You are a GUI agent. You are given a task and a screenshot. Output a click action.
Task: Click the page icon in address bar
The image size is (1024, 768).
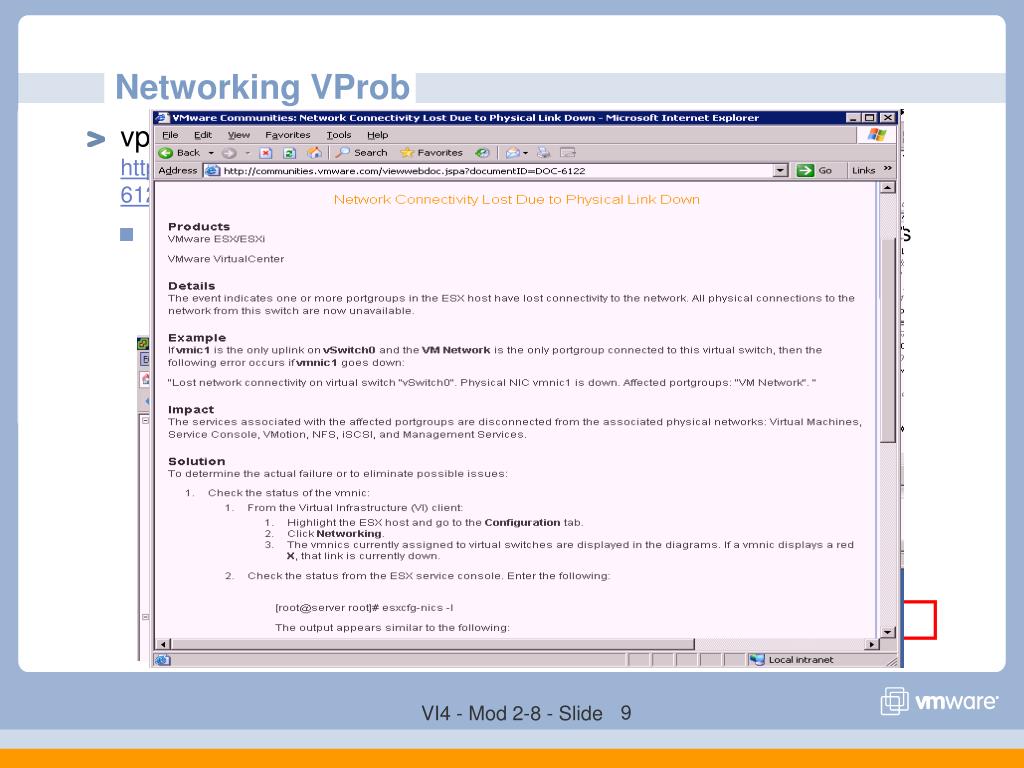point(212,170)
